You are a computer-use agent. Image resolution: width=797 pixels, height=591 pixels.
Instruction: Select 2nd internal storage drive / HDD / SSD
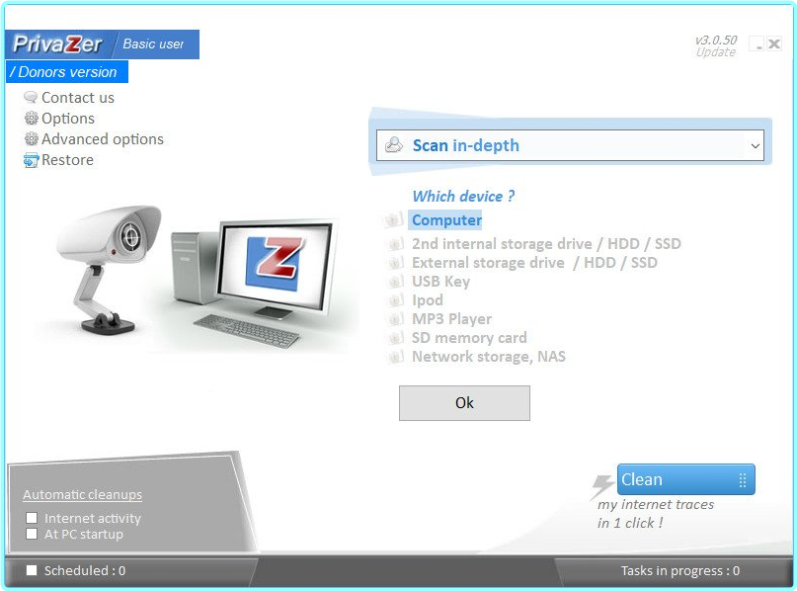point(546,244)
